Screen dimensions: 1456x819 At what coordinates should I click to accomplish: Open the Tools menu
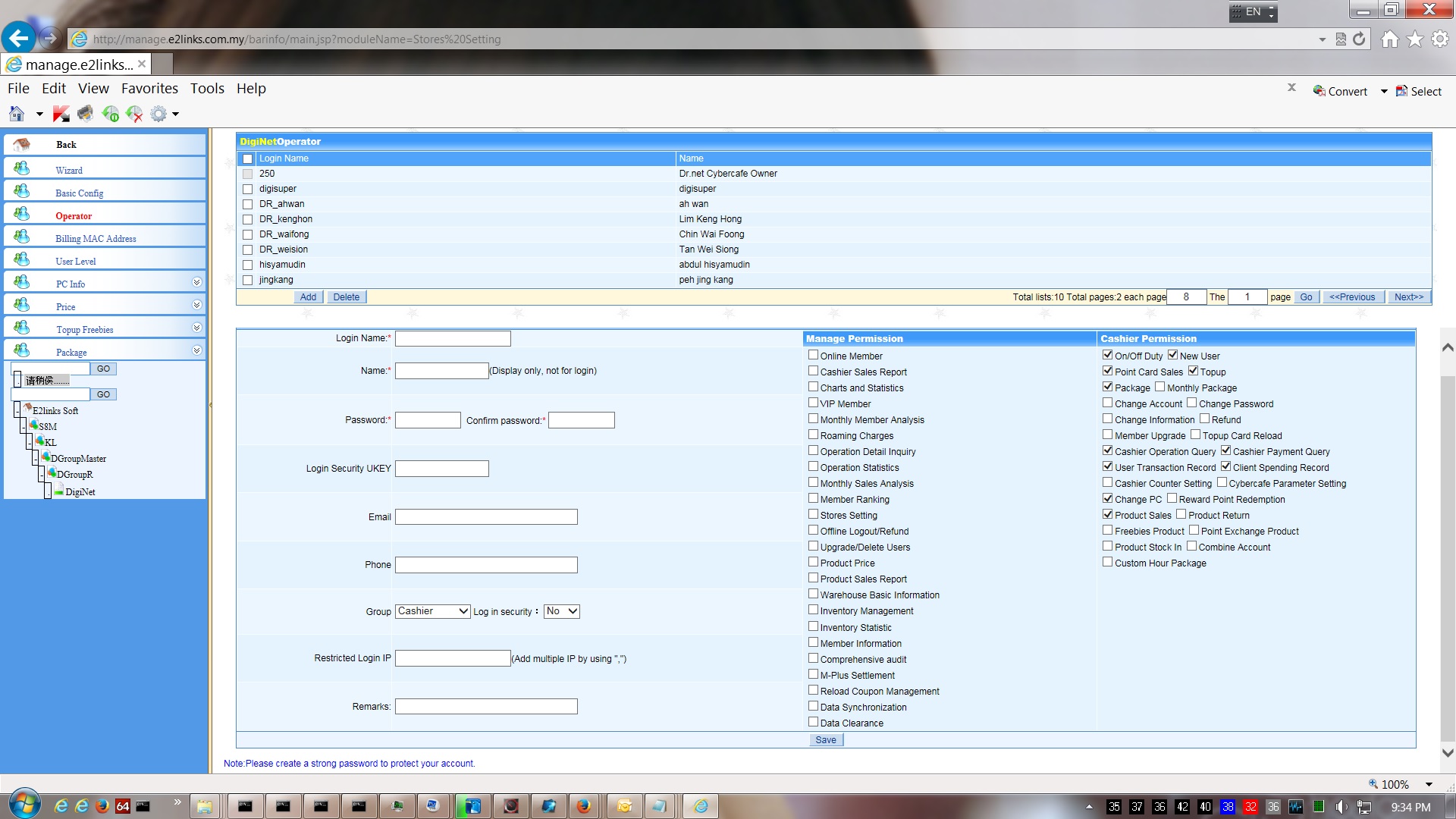[x=207, y=88]
